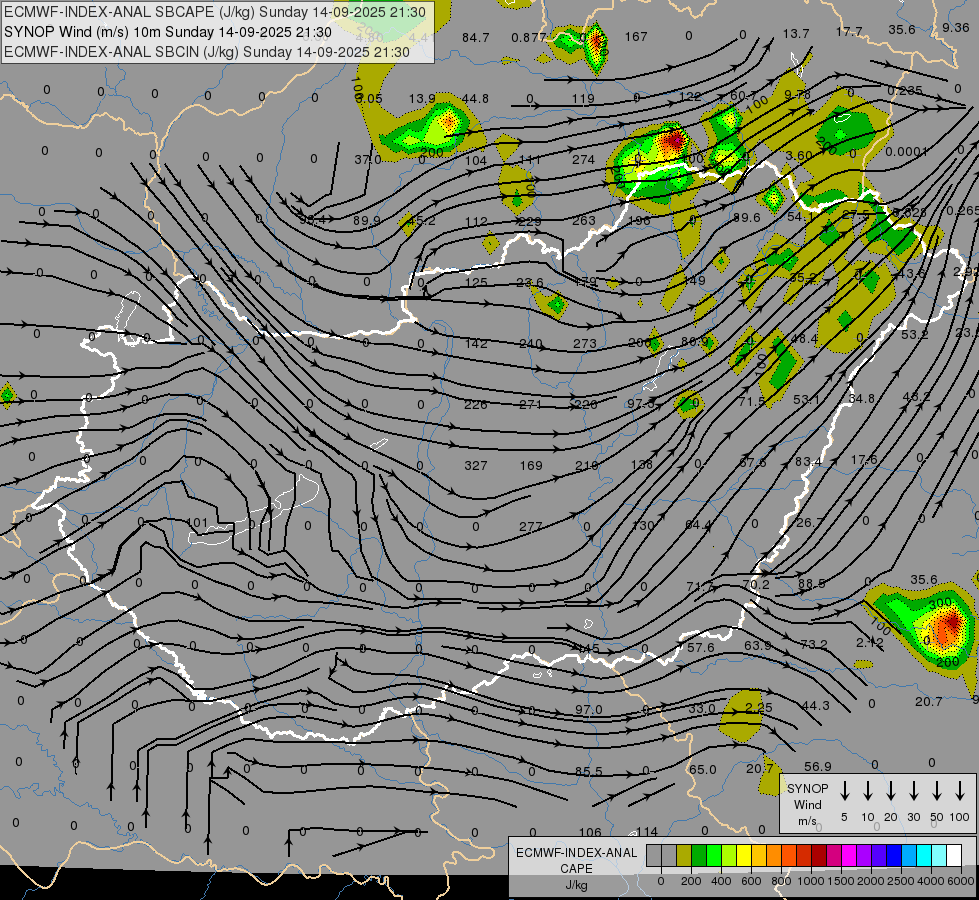Select the pure yellow CAPE legend swatch

[744, 856]
